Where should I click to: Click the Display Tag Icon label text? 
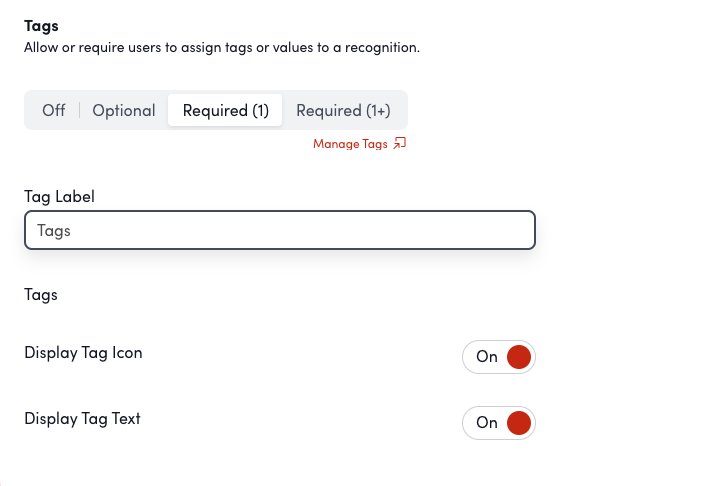[x=83, y=352]
